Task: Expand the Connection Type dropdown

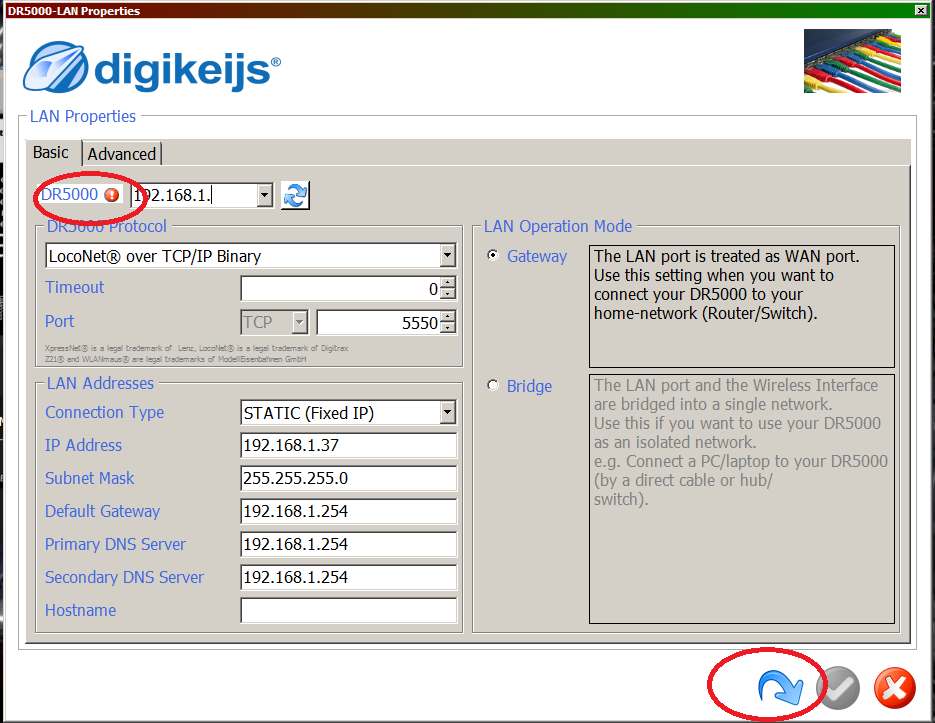Action: [x=448, y=412]
